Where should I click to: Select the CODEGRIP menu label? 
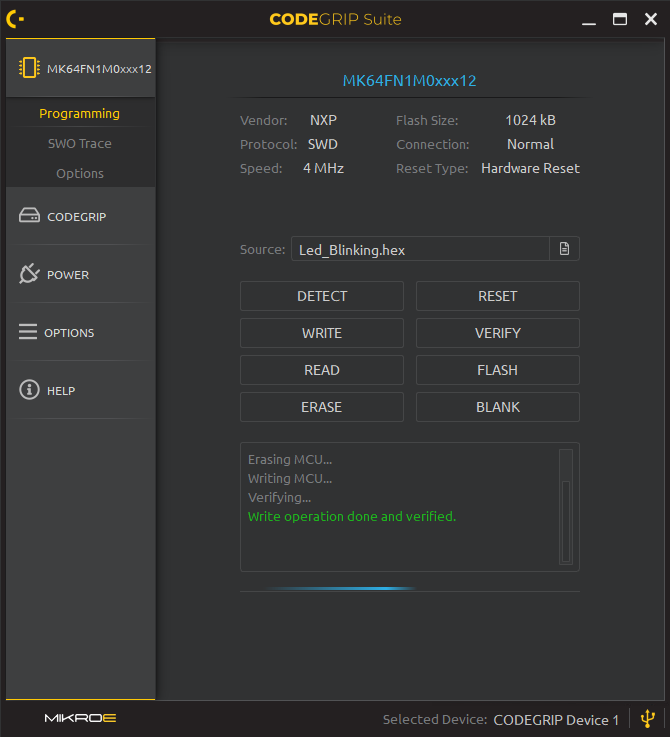click(x=77, y=217)
